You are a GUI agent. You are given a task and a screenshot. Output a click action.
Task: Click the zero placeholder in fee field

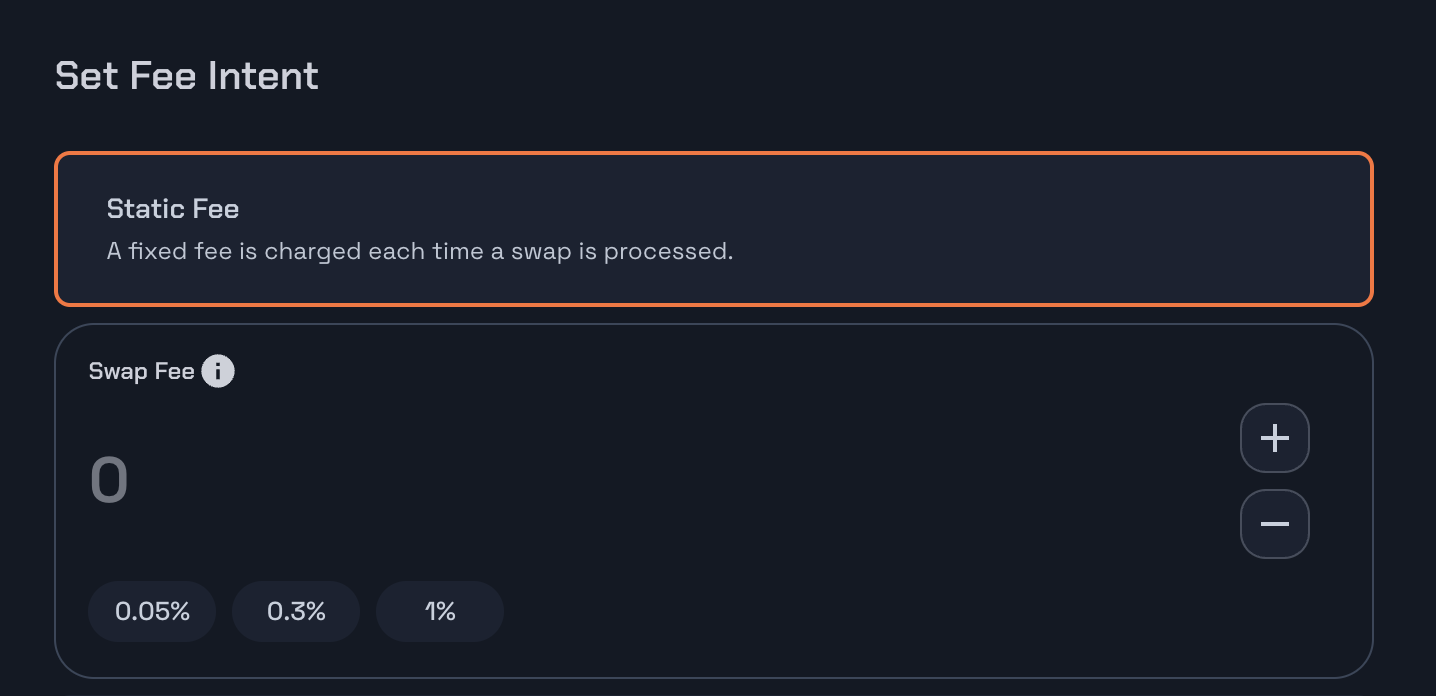coord(109,480)
